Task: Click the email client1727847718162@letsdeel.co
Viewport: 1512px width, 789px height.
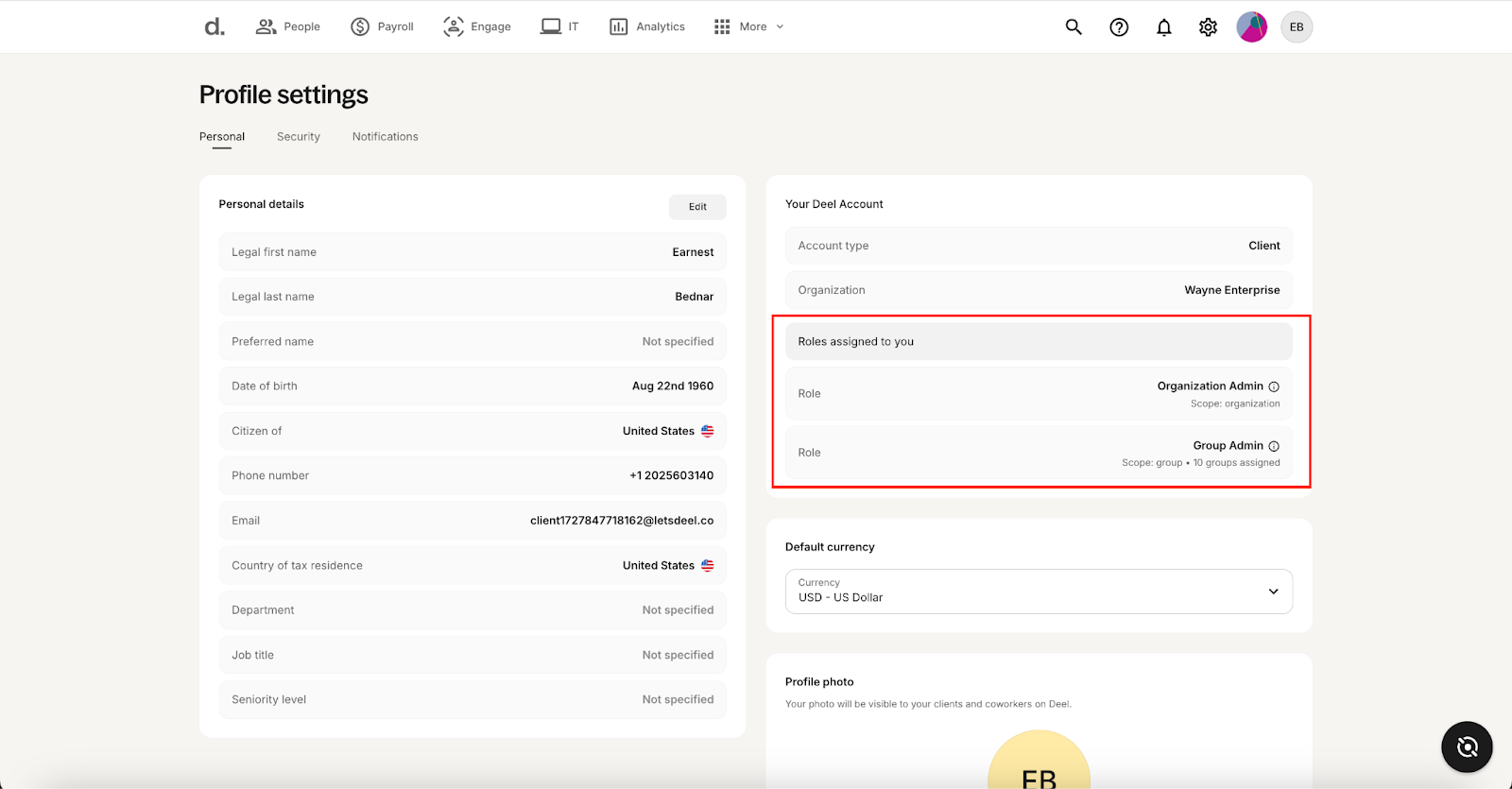Action: pyautogui.click(x=622, y=521)
